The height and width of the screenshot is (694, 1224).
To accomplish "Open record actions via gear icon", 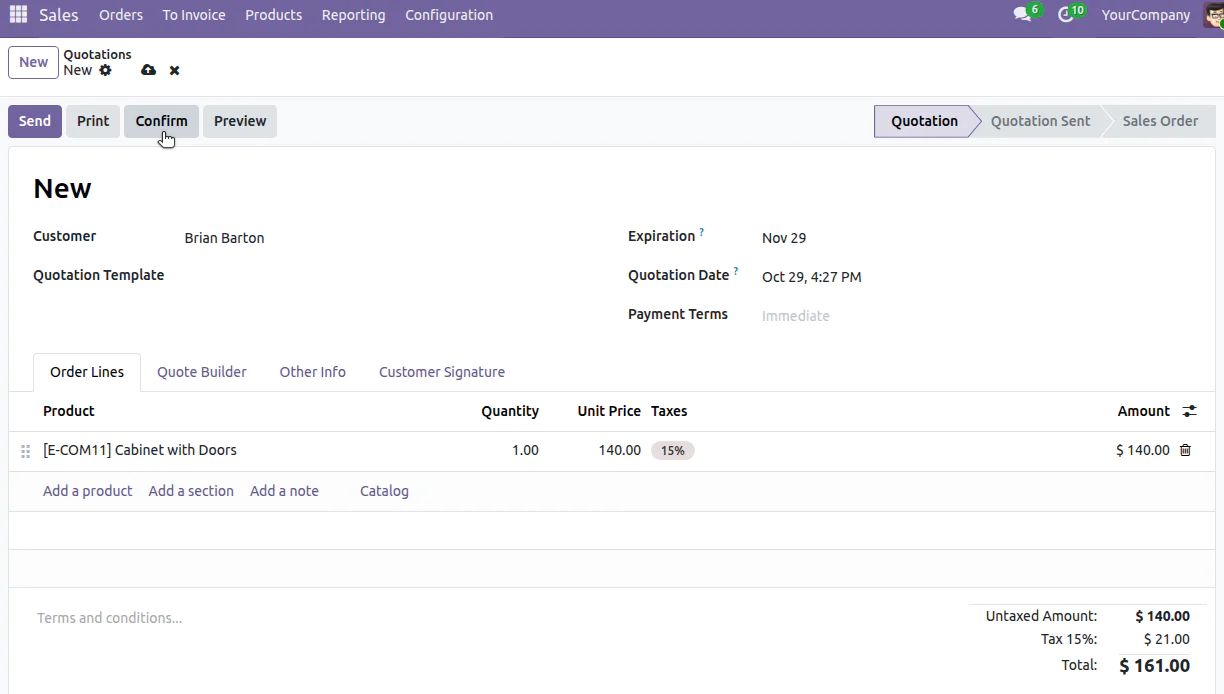I will [x=104, y=70].
